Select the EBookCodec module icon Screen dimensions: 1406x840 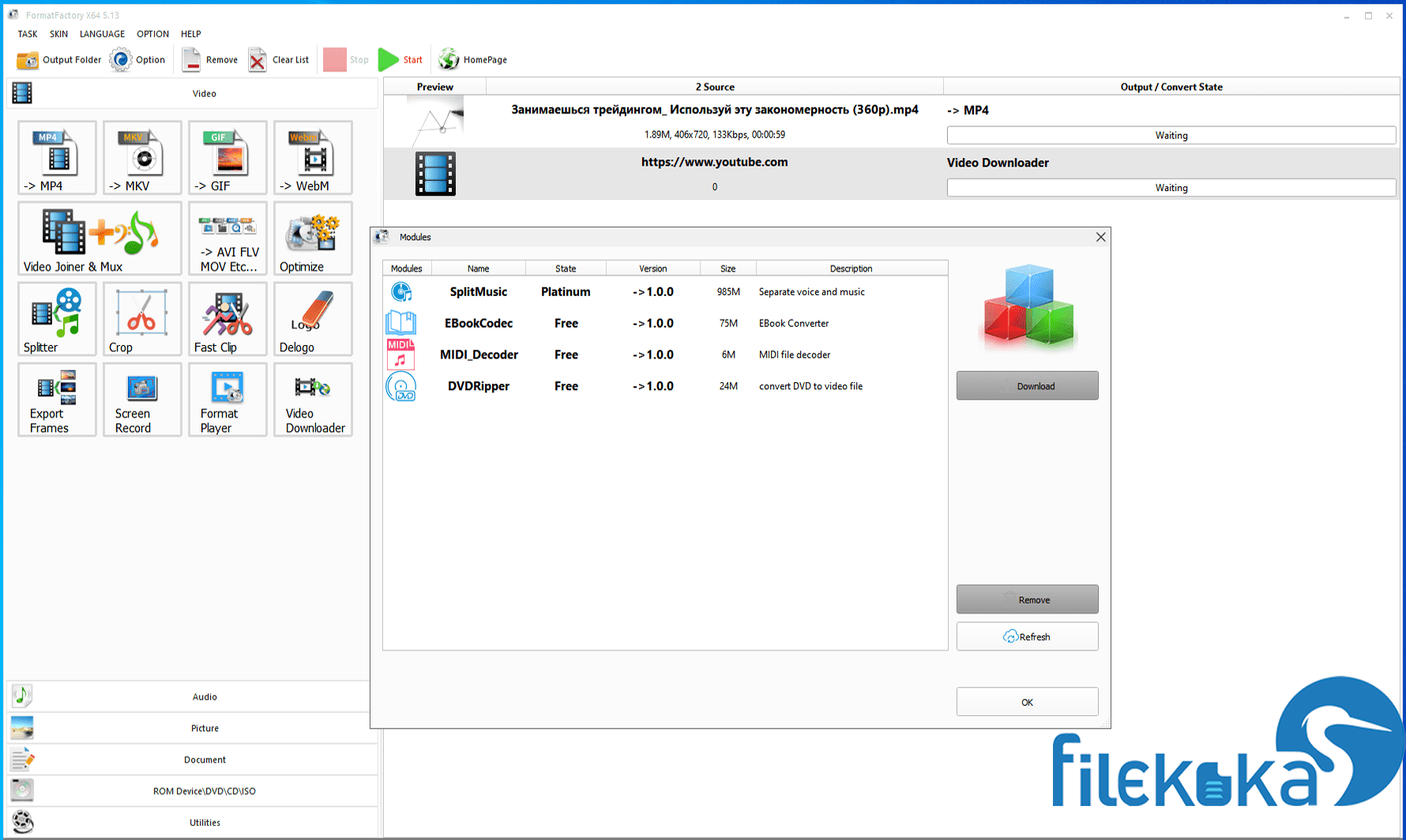point(400,323)
